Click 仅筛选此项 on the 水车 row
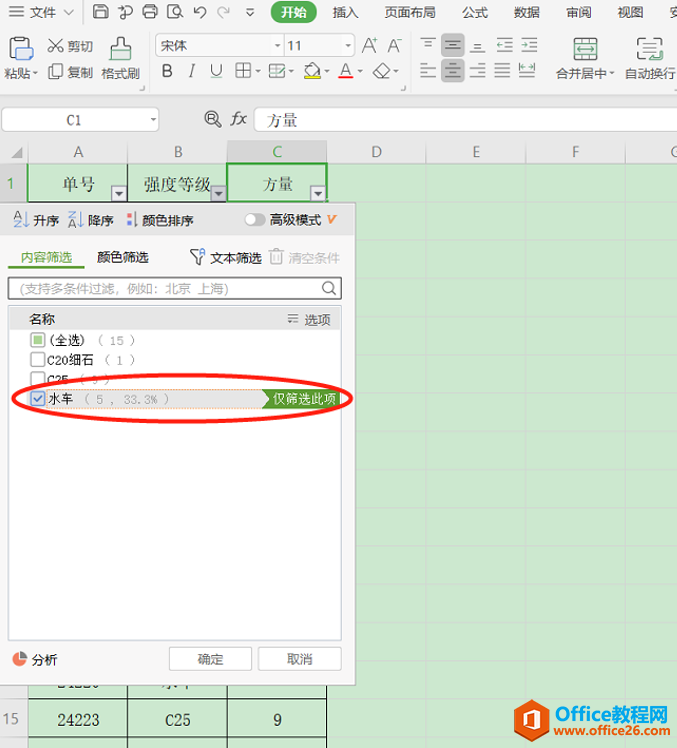Screen dimensions: 677x748 [302, 399]
